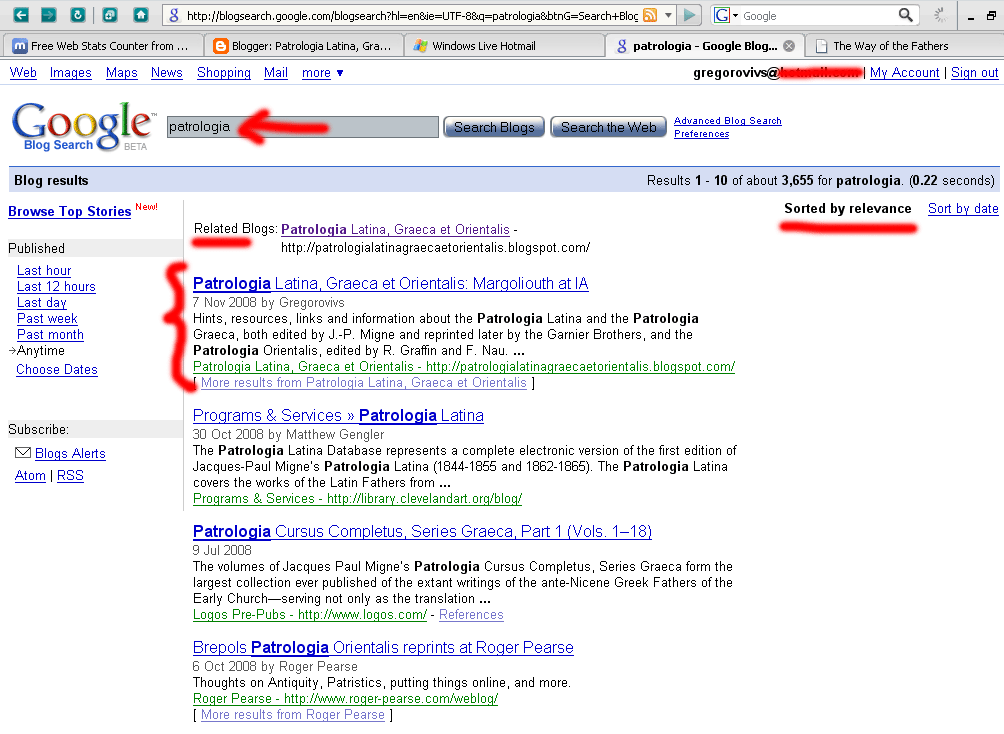The height and width of the screenshot is (734, 1004).
Task: Click the References link
Action: pos(471,614)
